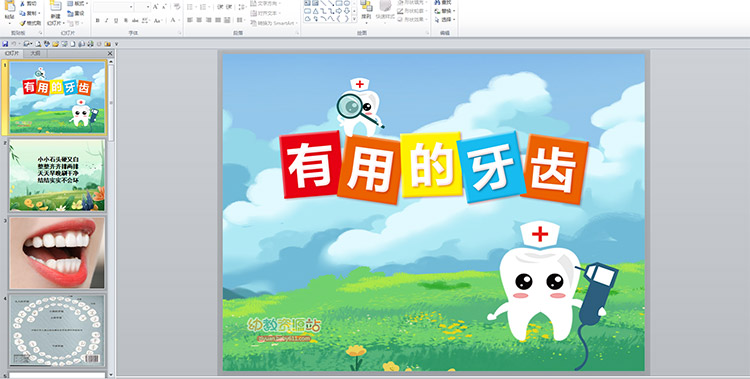Toggle Bold text formatting
Viewport: 750px width, 379px height.
[x=98, y=20]
